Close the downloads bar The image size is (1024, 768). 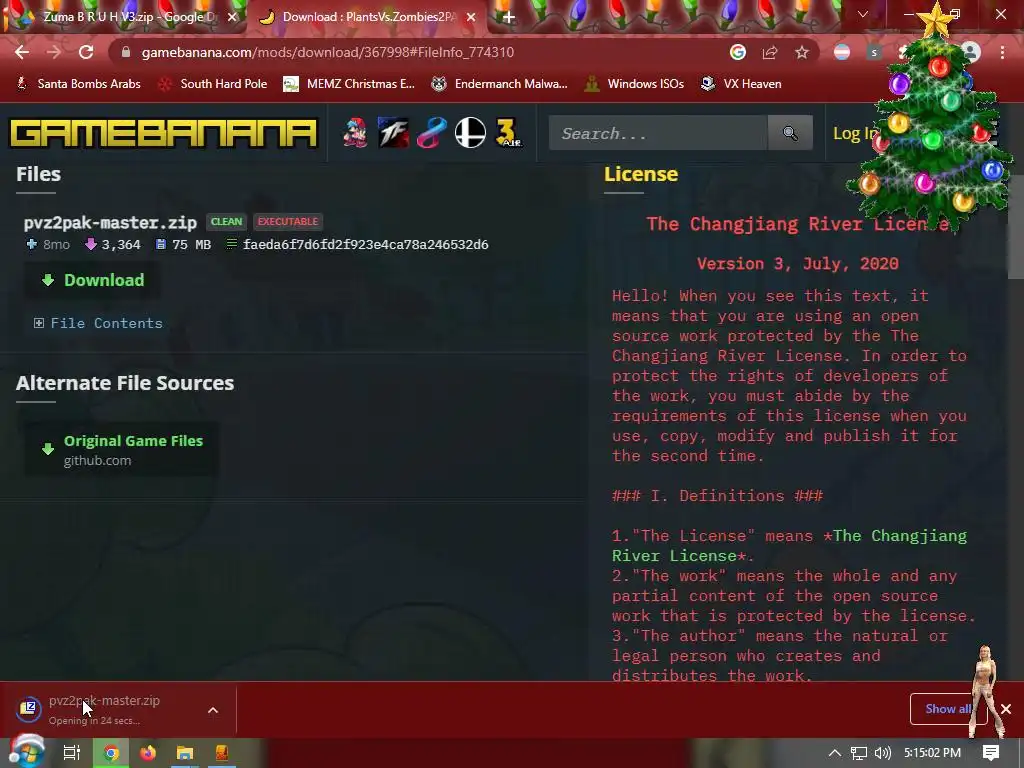tap(1006, 709)
